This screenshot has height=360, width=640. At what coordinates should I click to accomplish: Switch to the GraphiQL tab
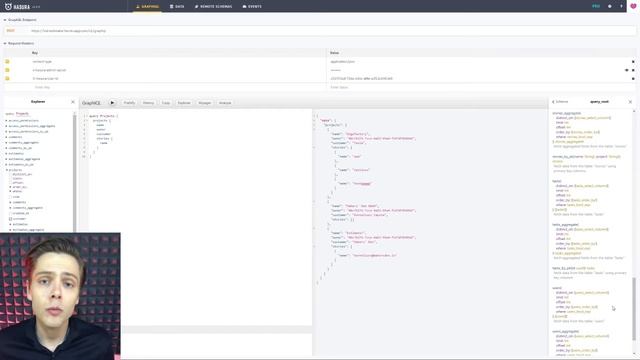tap(147, 7)
